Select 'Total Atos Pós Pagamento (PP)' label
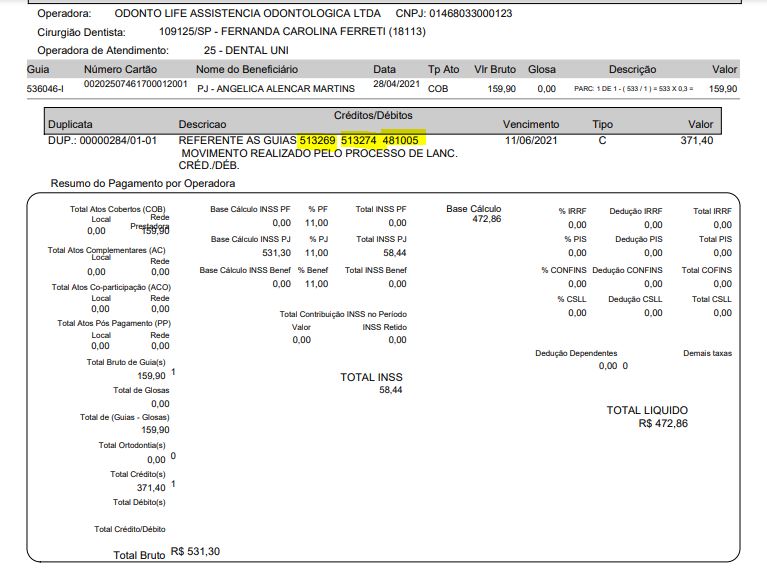767x575 pixels. (114, 323)
